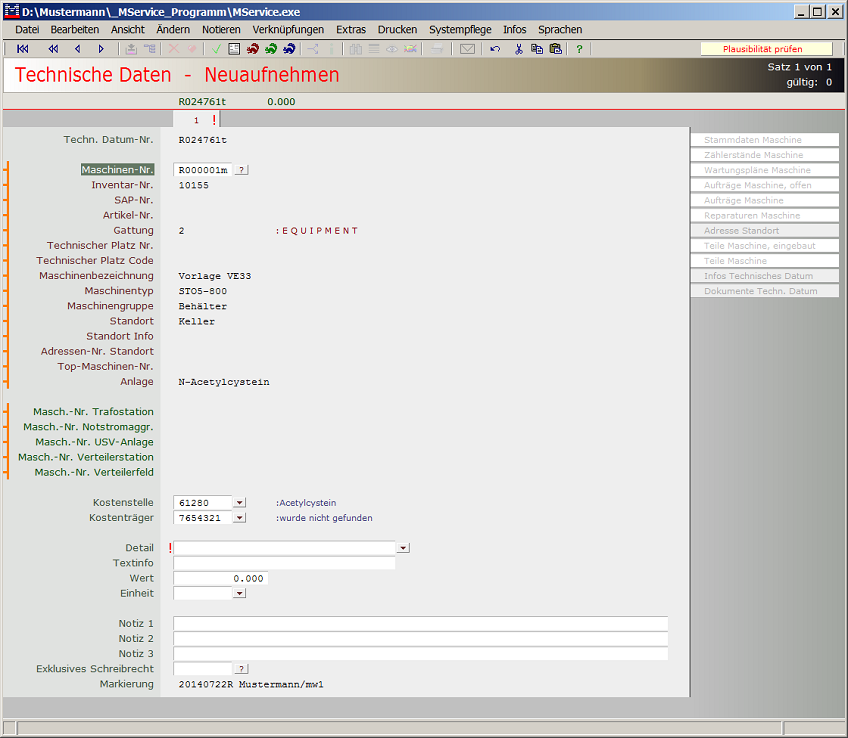Expand the Kostenträger dropdown
This screenshot has width=848, height=738.
(239, 518)
